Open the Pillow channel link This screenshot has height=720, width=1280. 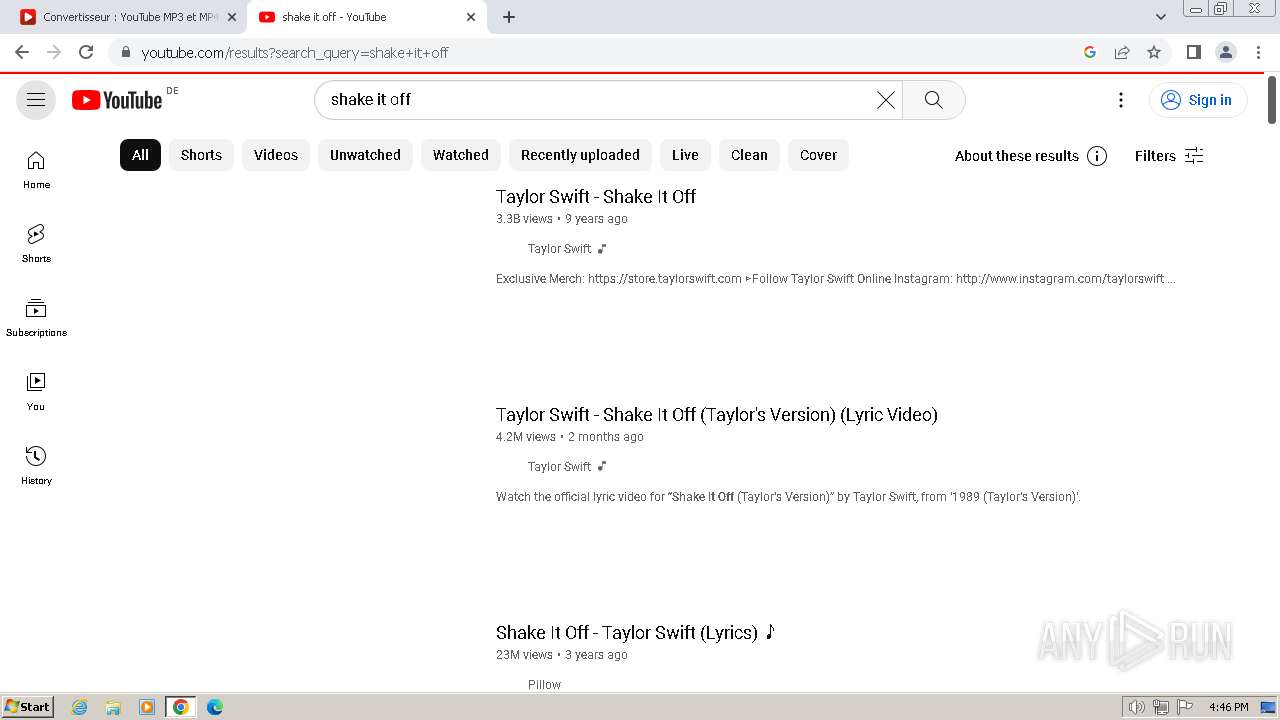[544, 684]
